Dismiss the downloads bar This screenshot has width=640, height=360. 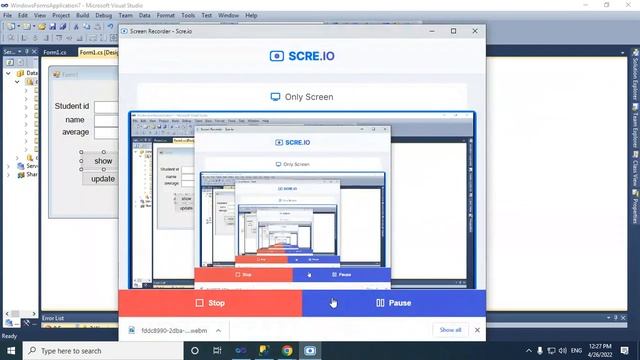coord(477,330)
